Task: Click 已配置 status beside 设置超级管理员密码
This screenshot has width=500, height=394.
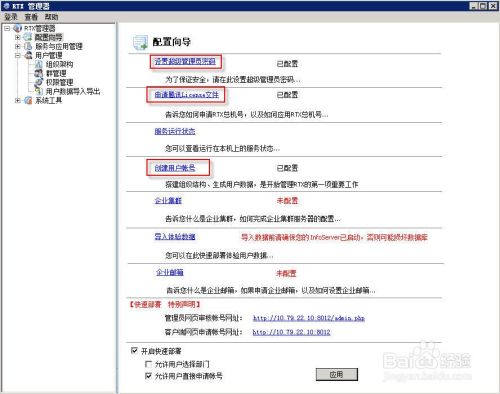Action: [x=287, y=63]
